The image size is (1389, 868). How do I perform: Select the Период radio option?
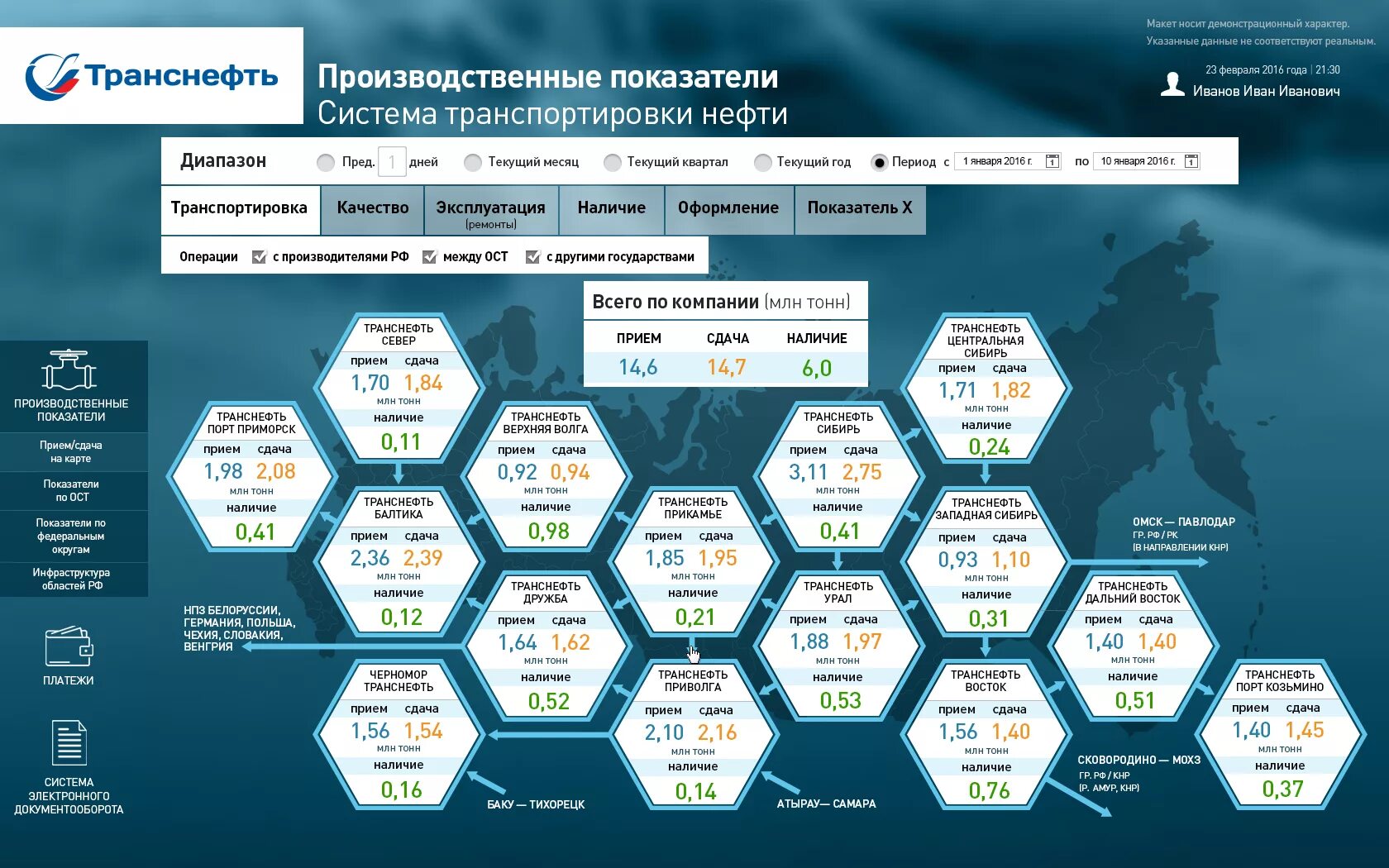pos(879,162)
